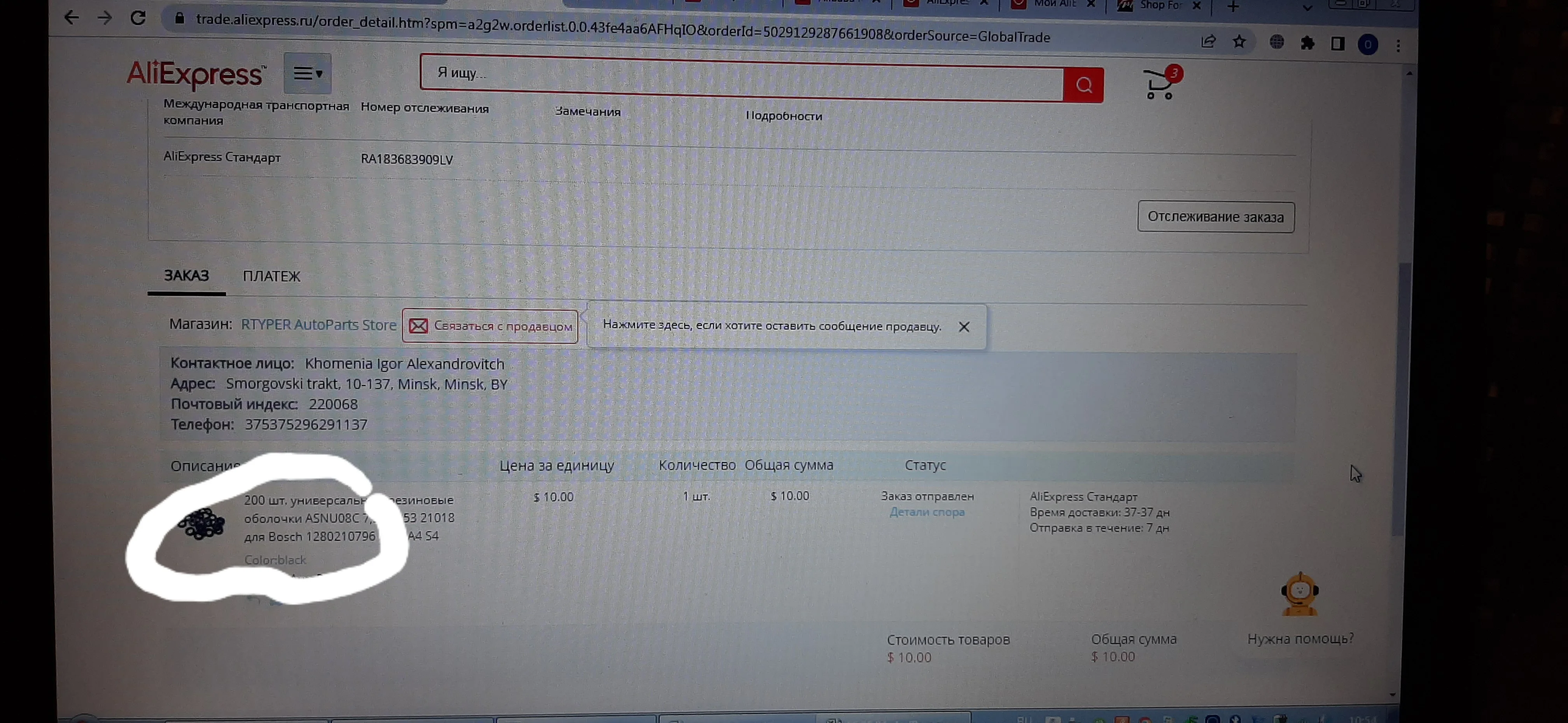Open browser extensions puzzle icon
The width and height of the screenshot is (1568, 723).
[x=1307, y=43]
